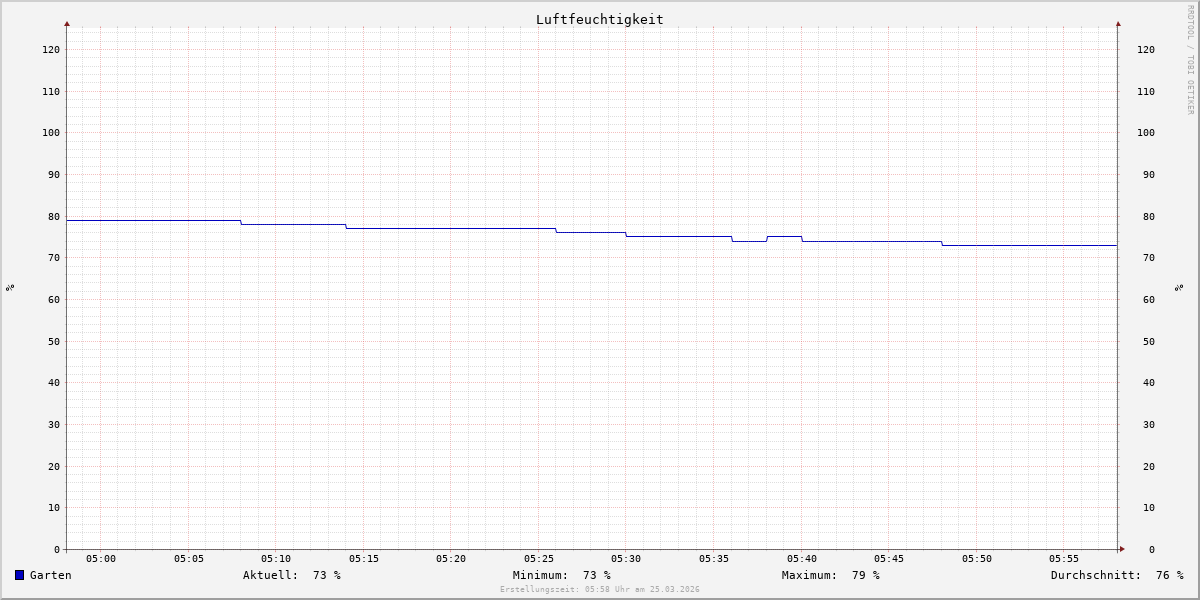Click the 05:30 time axis label
This screenshot has height=600, width=1200.
pos(626,558)
